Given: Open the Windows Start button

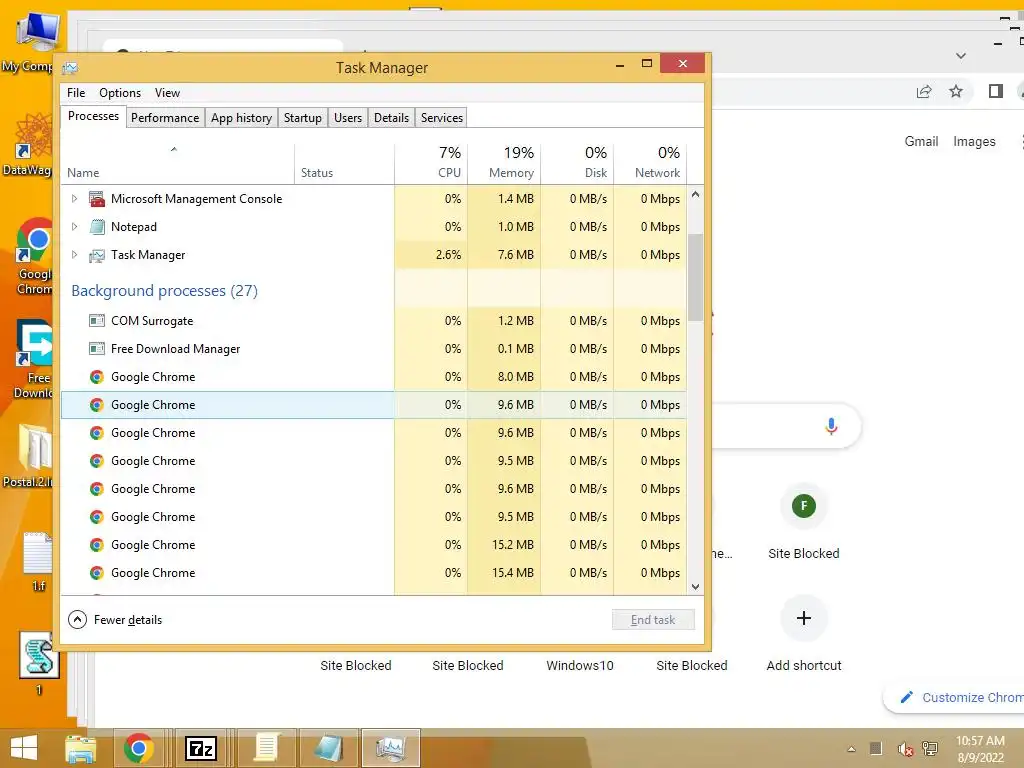Looking at the screenshot, I should coord(24,748).
